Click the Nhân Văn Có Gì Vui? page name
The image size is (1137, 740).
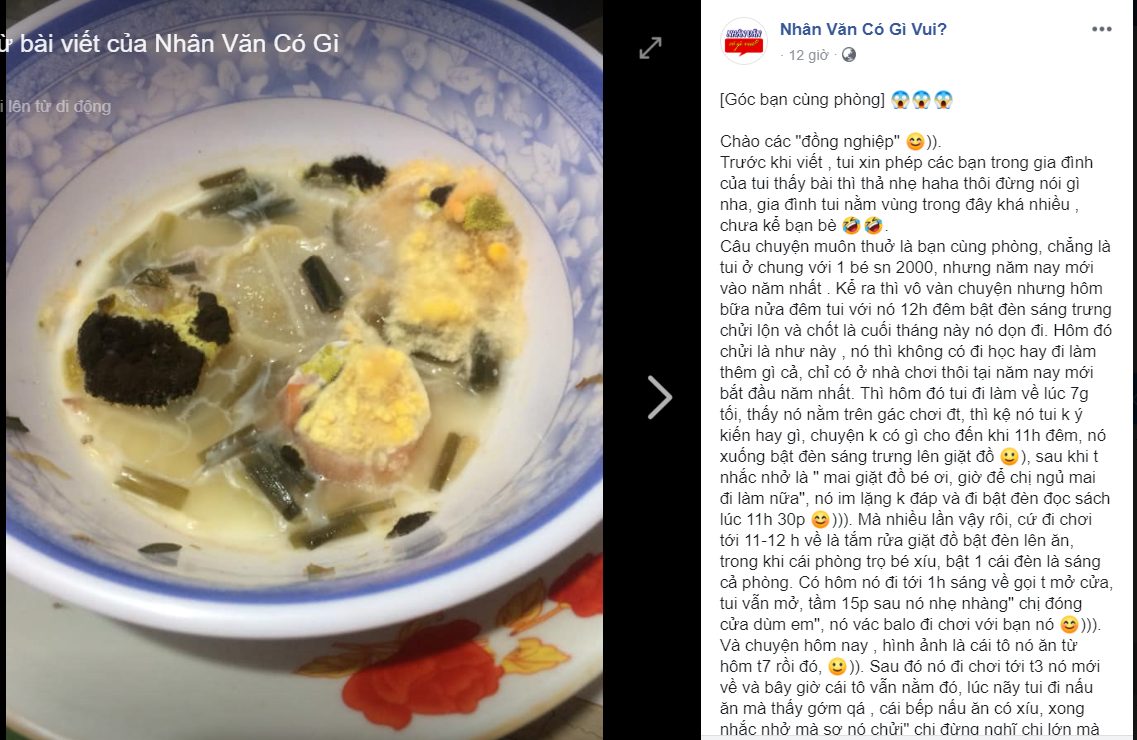click(x=863, y=29)
